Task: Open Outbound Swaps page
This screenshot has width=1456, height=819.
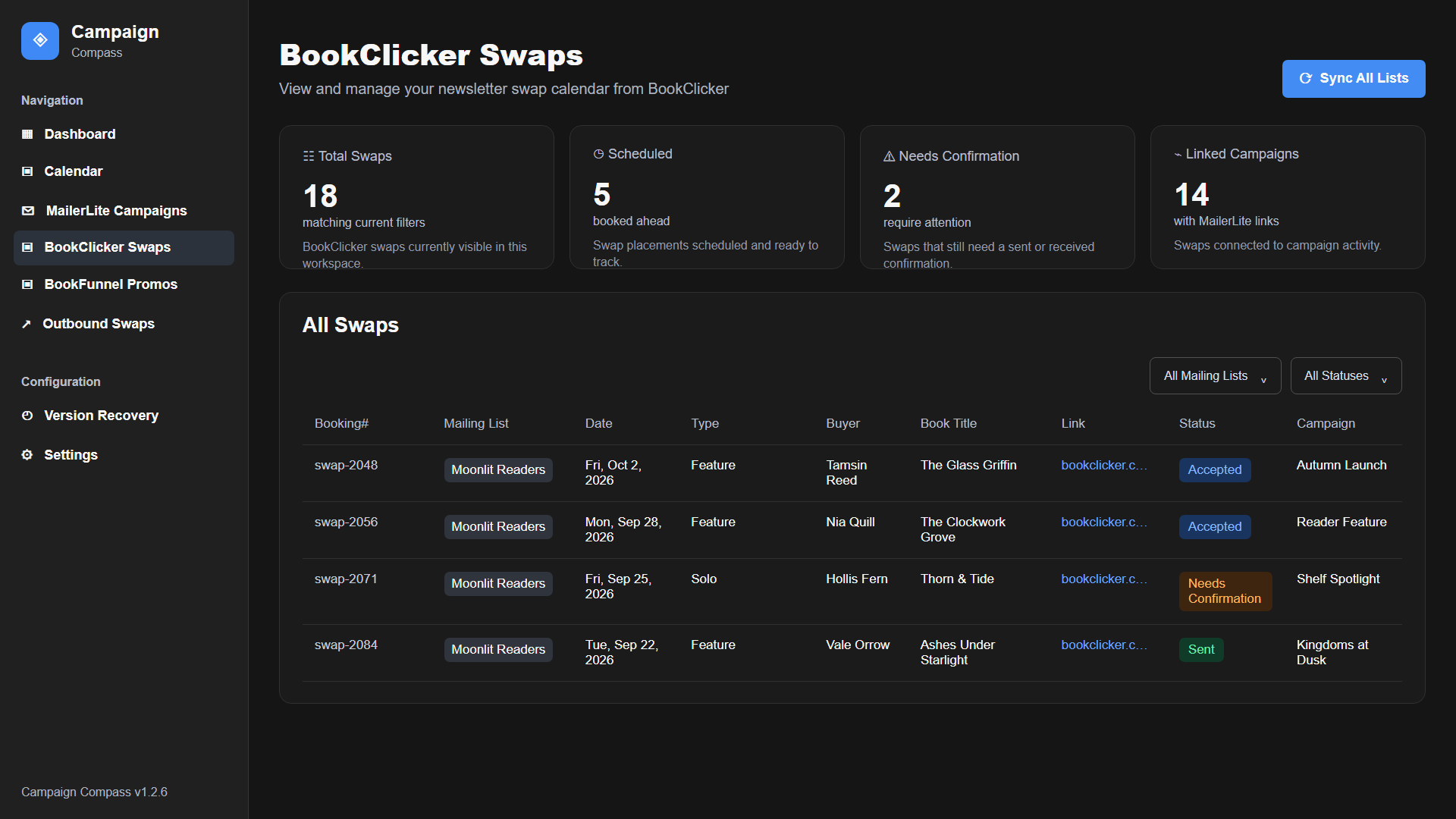Action: pos(124,324)
